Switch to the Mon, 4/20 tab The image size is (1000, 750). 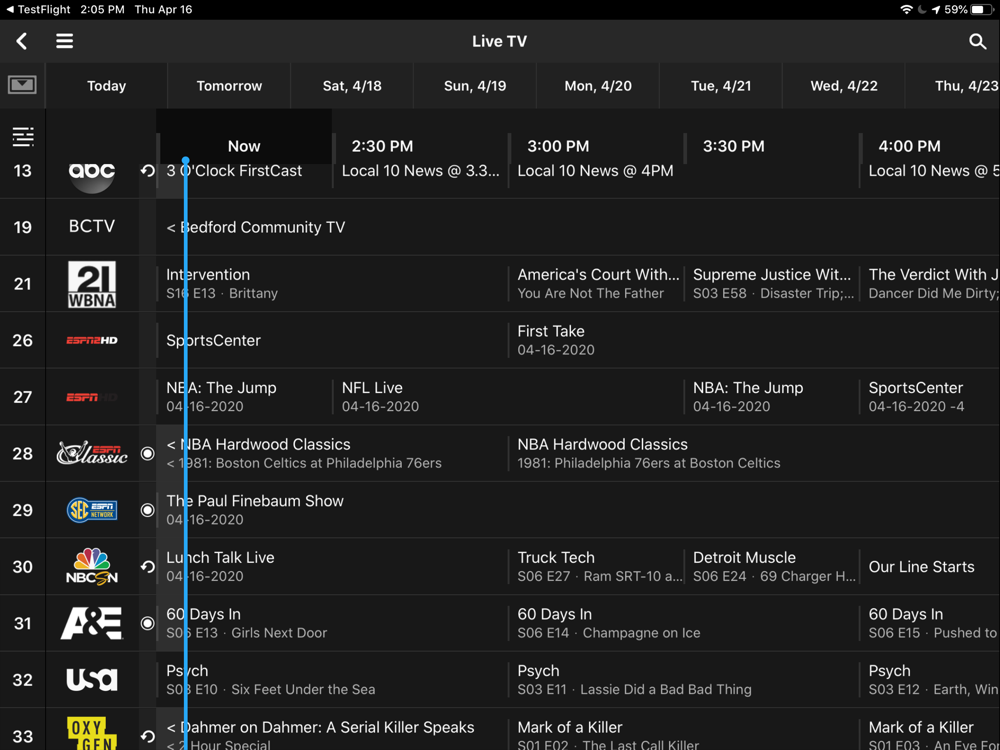(x=598, y=86)
